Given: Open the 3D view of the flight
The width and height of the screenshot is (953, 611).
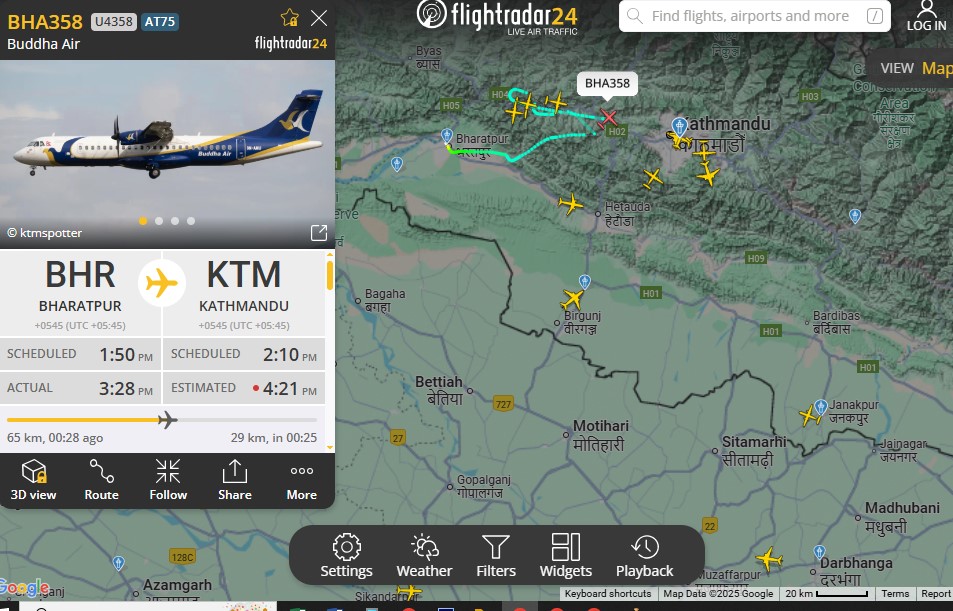Looking at the screenshot, I should click(33, 480).
